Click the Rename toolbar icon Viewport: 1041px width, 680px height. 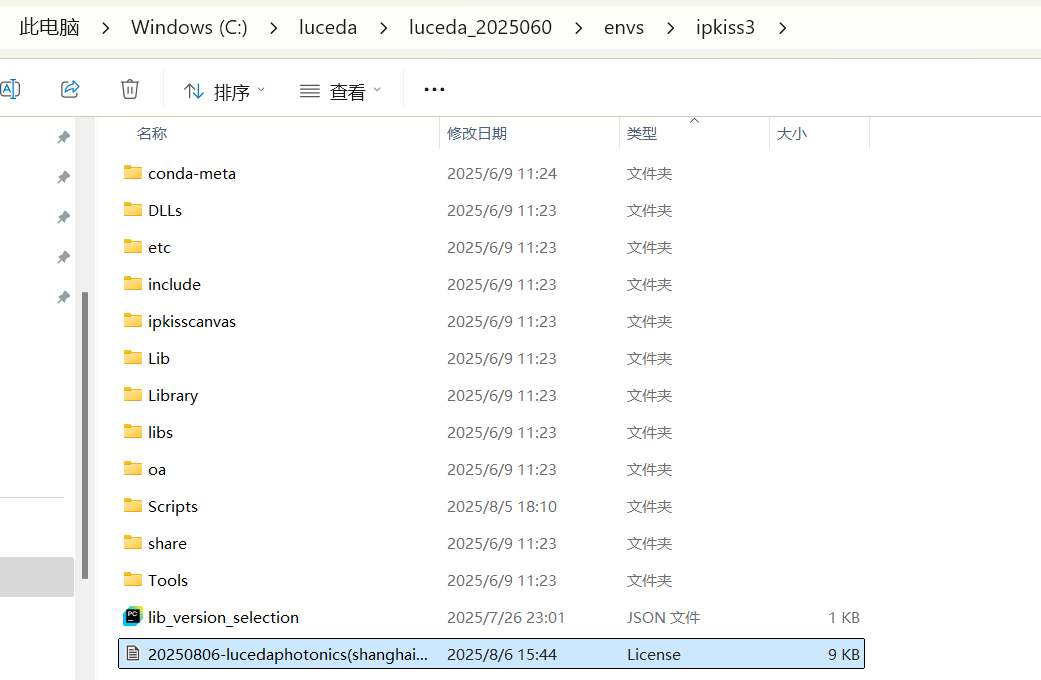pyautogui.click(x=10, y=89)
